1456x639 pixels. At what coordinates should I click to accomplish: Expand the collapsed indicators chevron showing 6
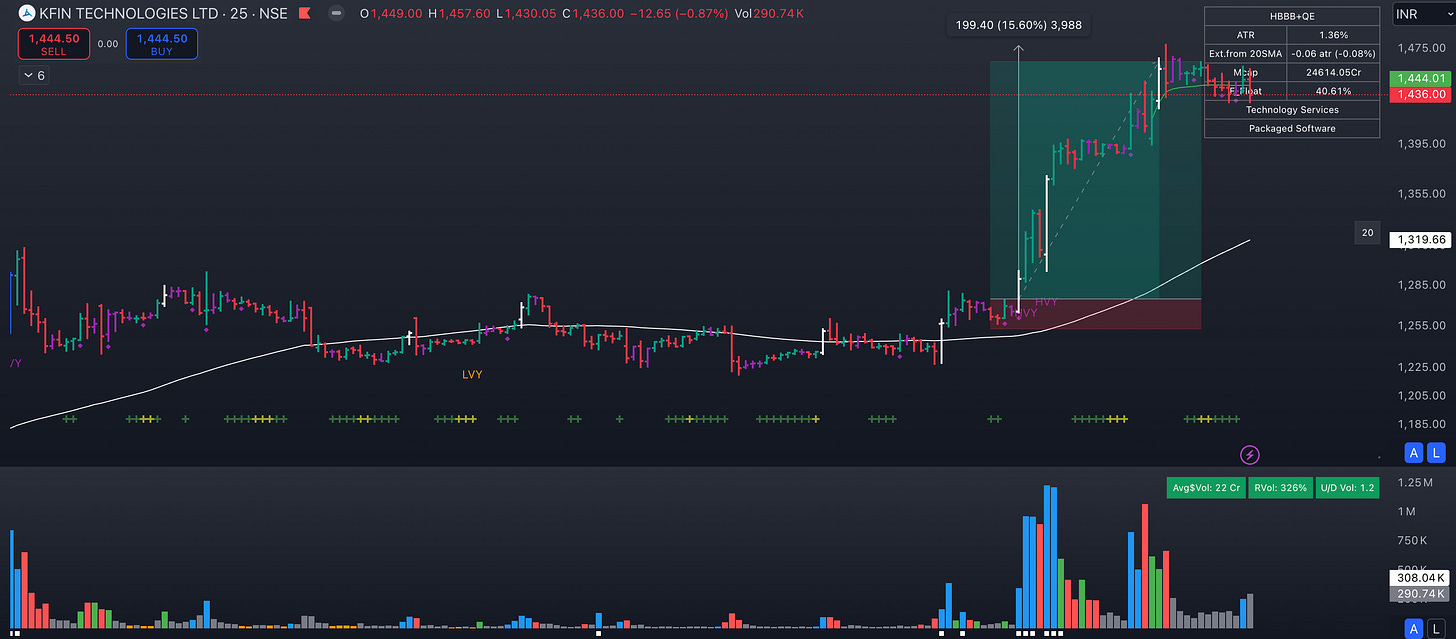(33, 75)
